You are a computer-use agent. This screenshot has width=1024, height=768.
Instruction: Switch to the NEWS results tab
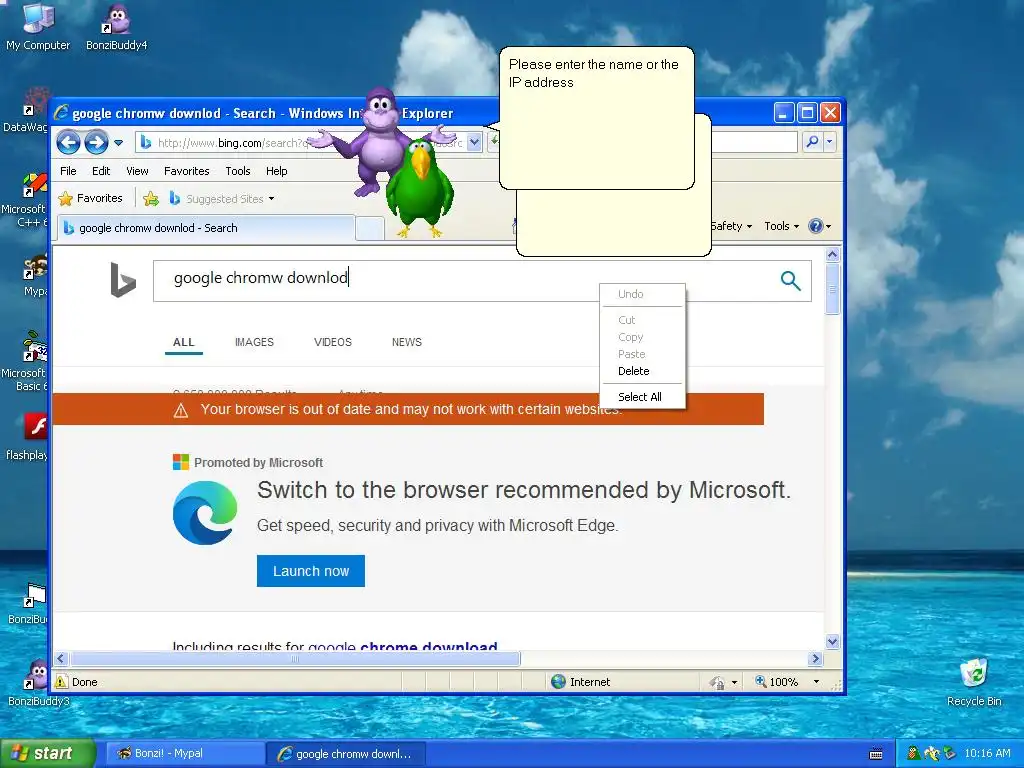[x=407, y=342]
